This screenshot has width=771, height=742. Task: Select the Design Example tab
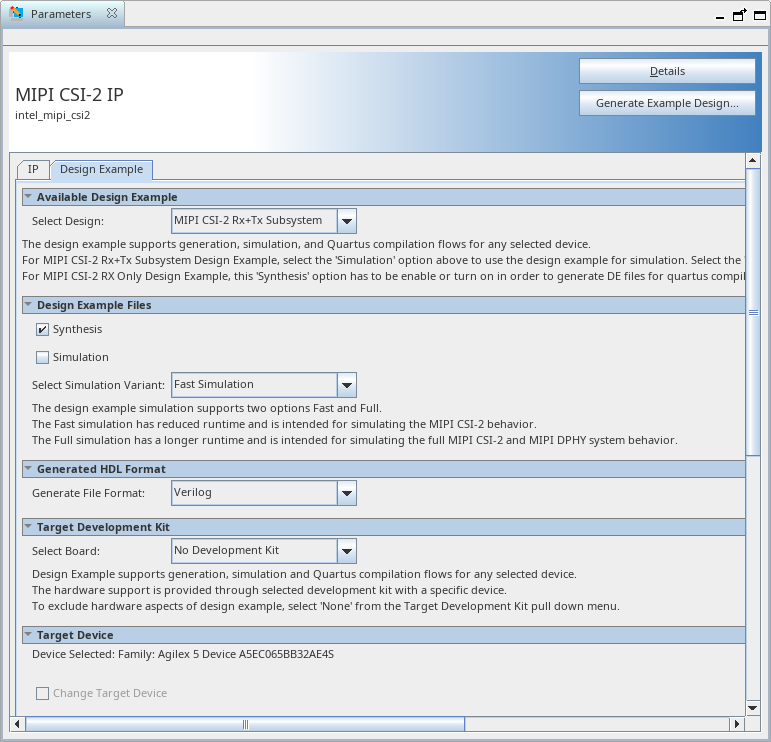tap(101, 170)
